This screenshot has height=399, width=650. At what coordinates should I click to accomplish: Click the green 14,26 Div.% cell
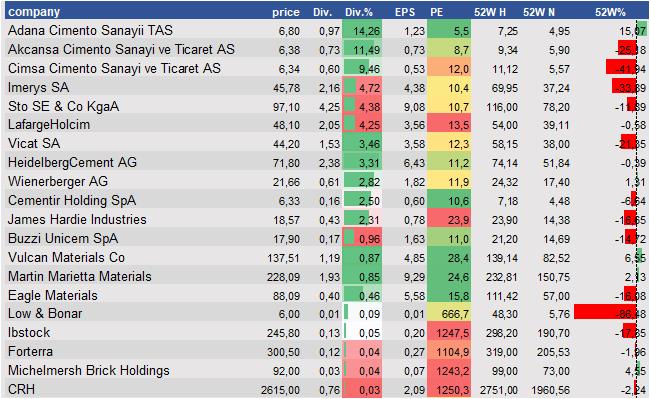tap(362, 30)
